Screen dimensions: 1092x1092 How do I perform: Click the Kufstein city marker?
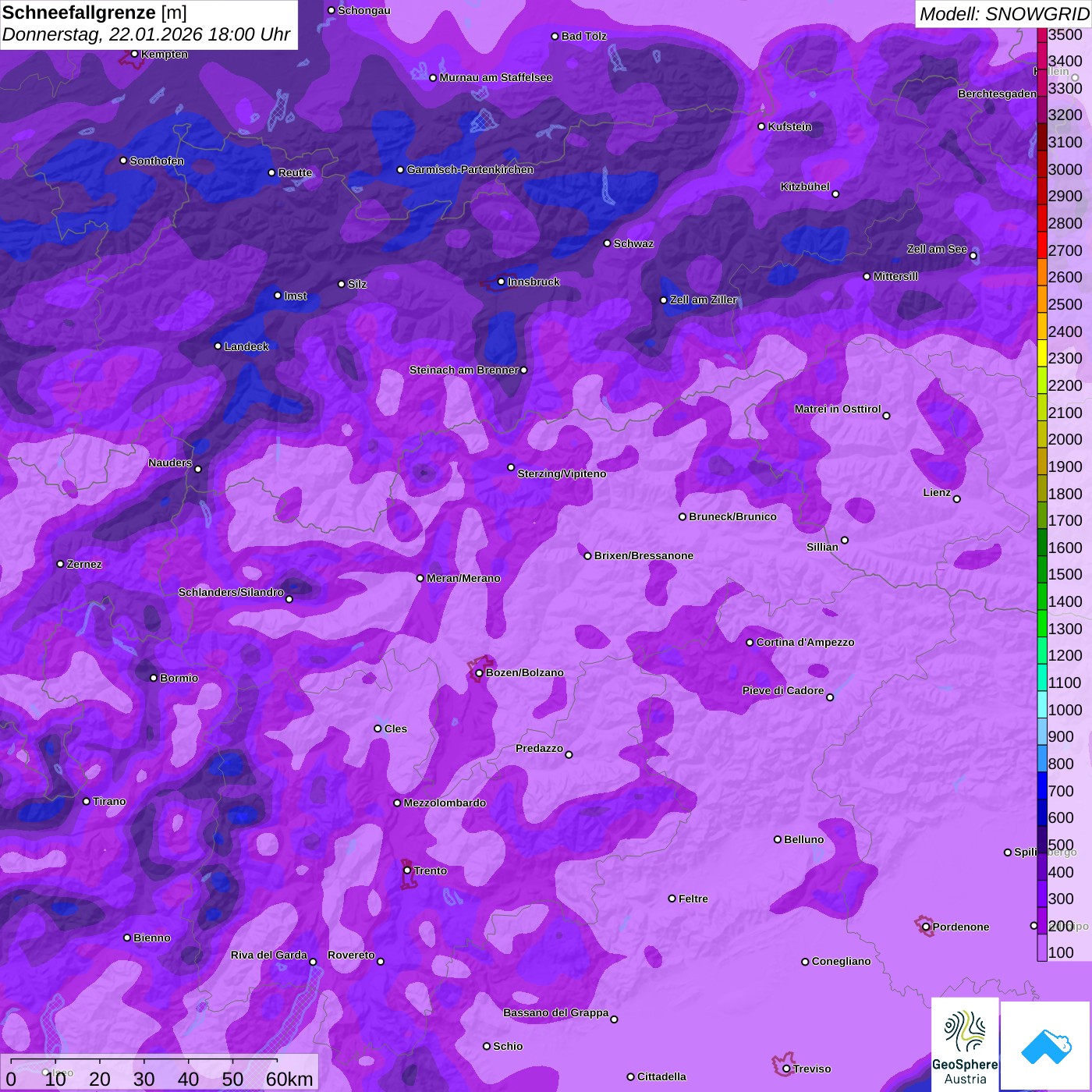(x=761, y=126)
